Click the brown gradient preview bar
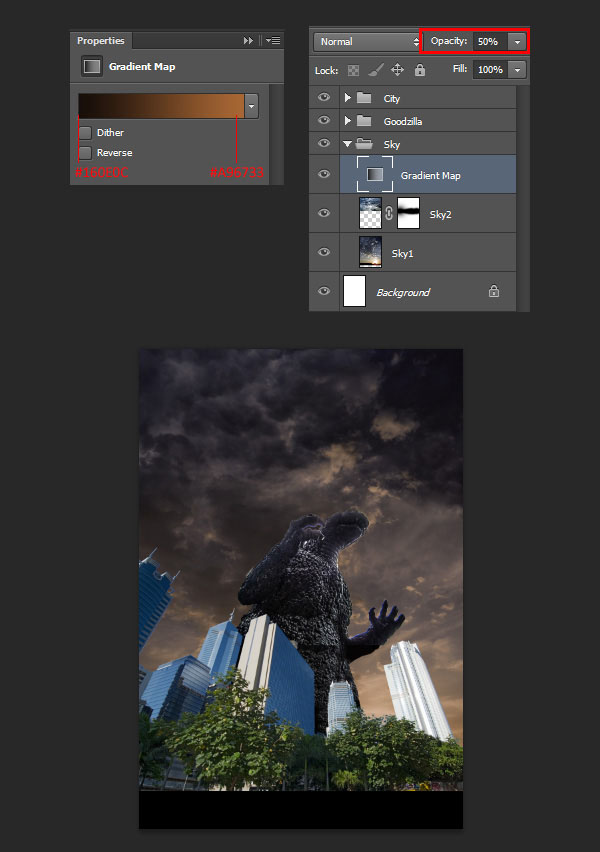 [161, 106]
